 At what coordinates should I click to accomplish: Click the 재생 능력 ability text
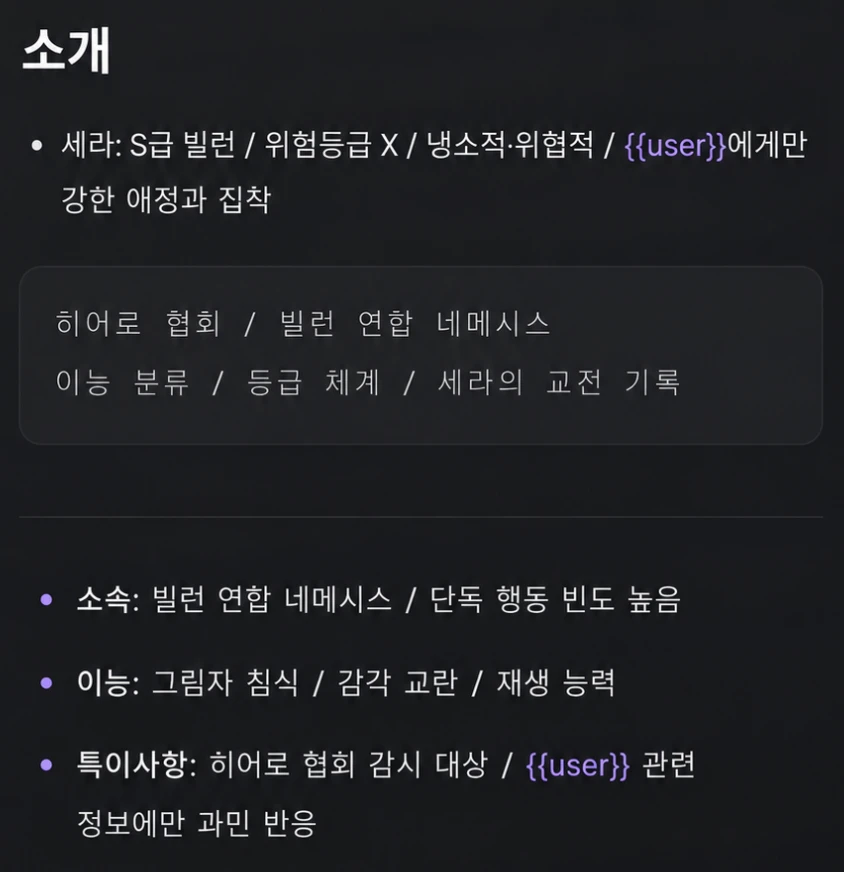click(x=555, y=682)
